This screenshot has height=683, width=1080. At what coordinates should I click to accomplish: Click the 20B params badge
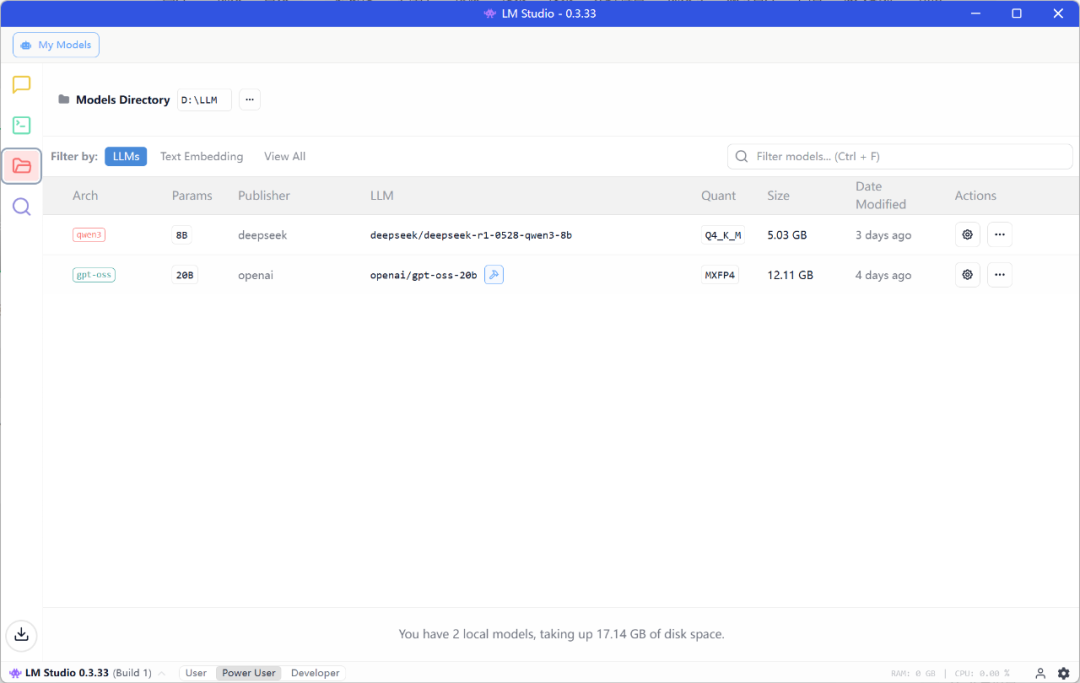click(185, 275)
